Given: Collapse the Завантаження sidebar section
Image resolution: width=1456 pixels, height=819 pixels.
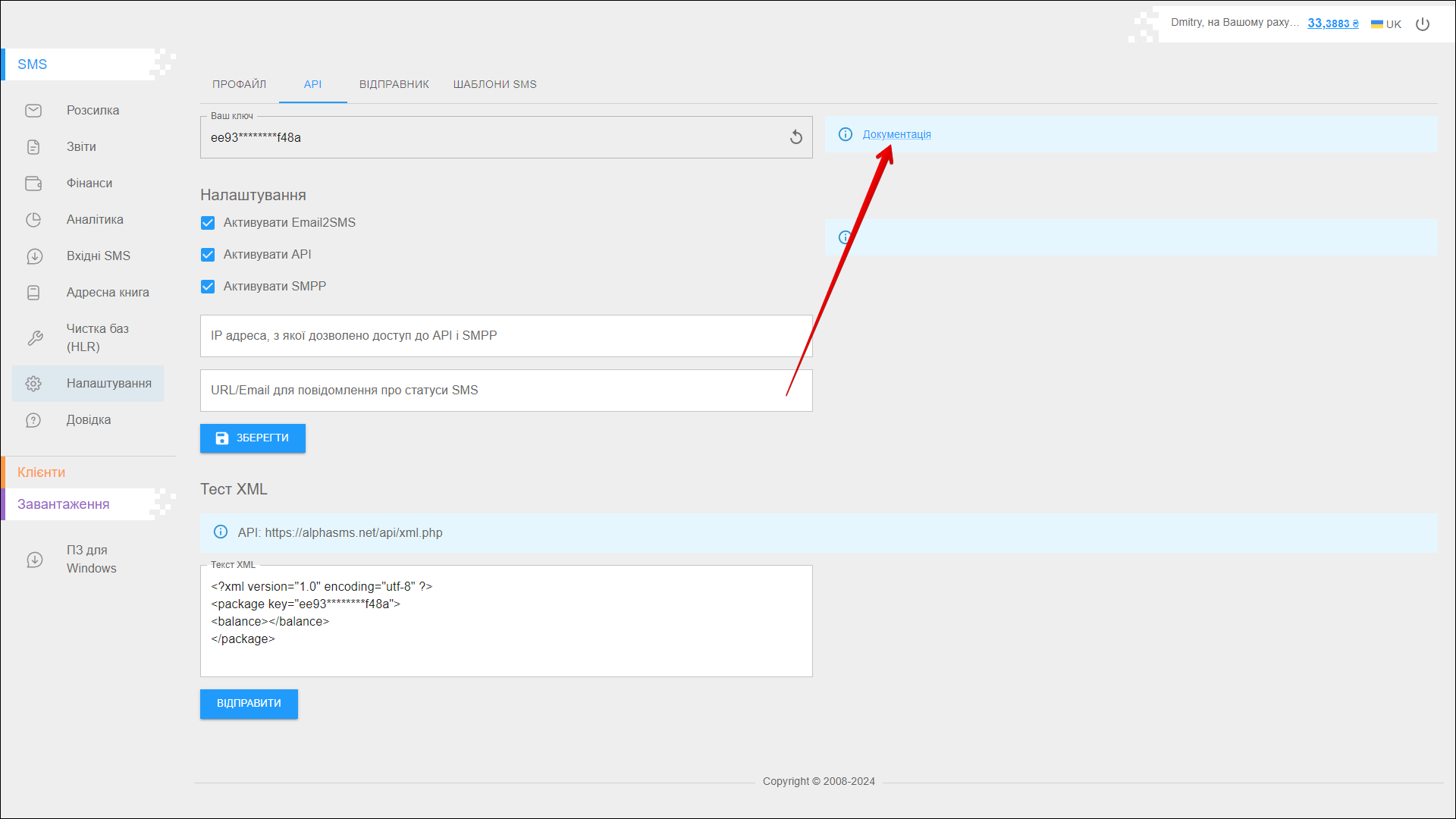Looking at the screenshot, I should tap(64, 504).
